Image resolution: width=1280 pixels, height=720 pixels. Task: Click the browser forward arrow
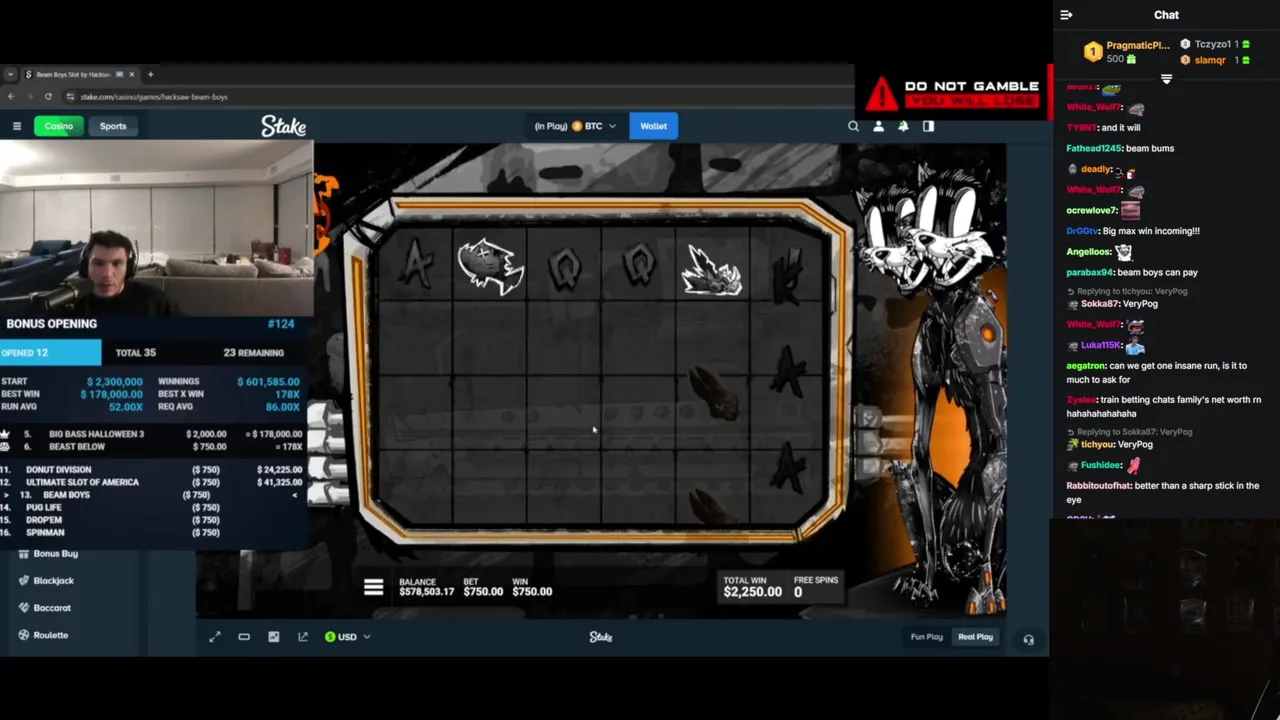pos(29,97)
